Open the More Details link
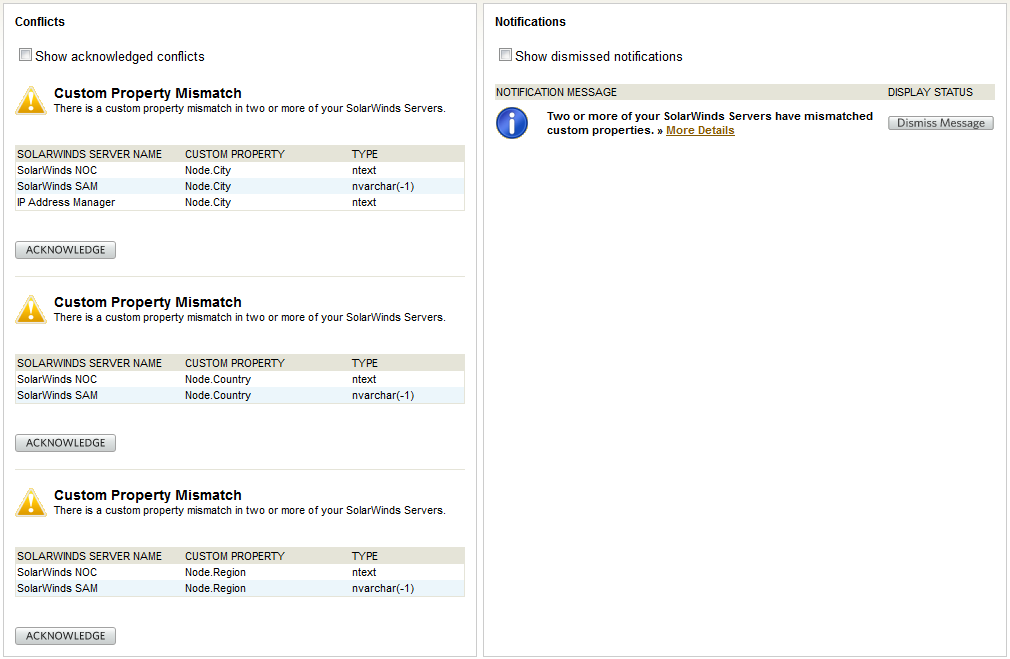This screenshot has height=659, width=1010. pyautogui.click(x=700, y=131)
